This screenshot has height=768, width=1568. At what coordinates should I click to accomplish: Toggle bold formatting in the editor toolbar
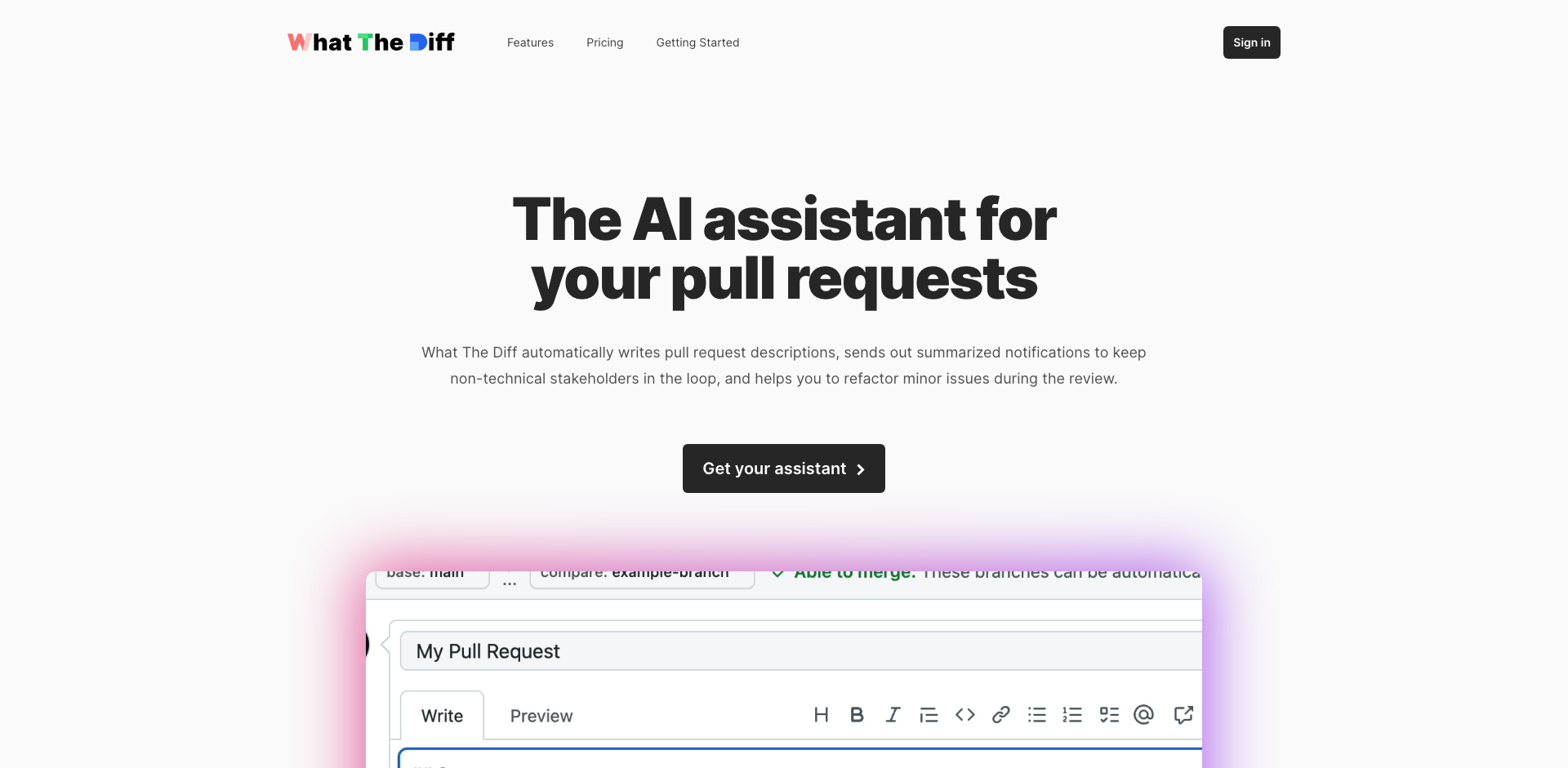(x=857, y=715)
